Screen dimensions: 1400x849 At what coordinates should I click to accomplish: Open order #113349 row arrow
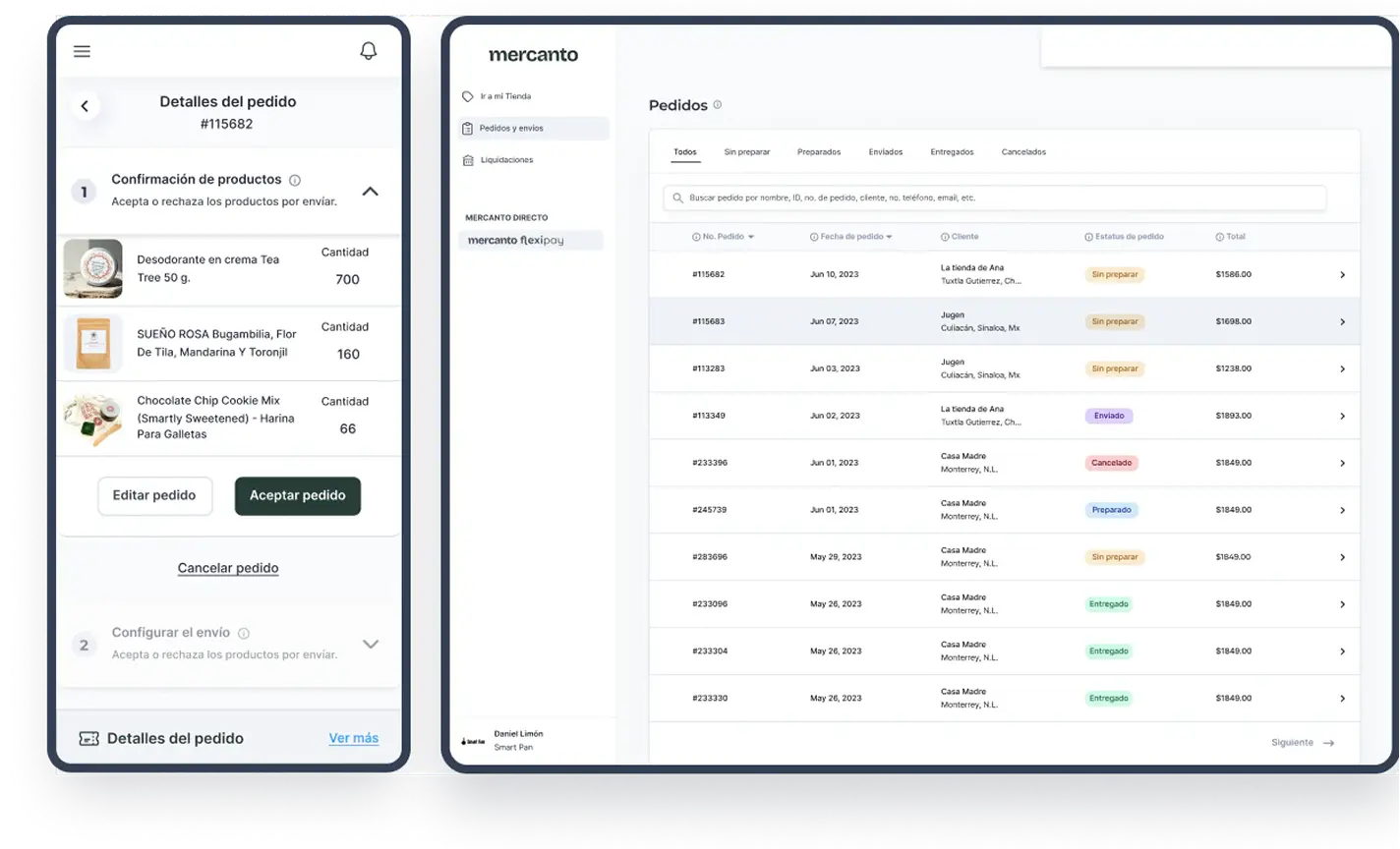1342,417
